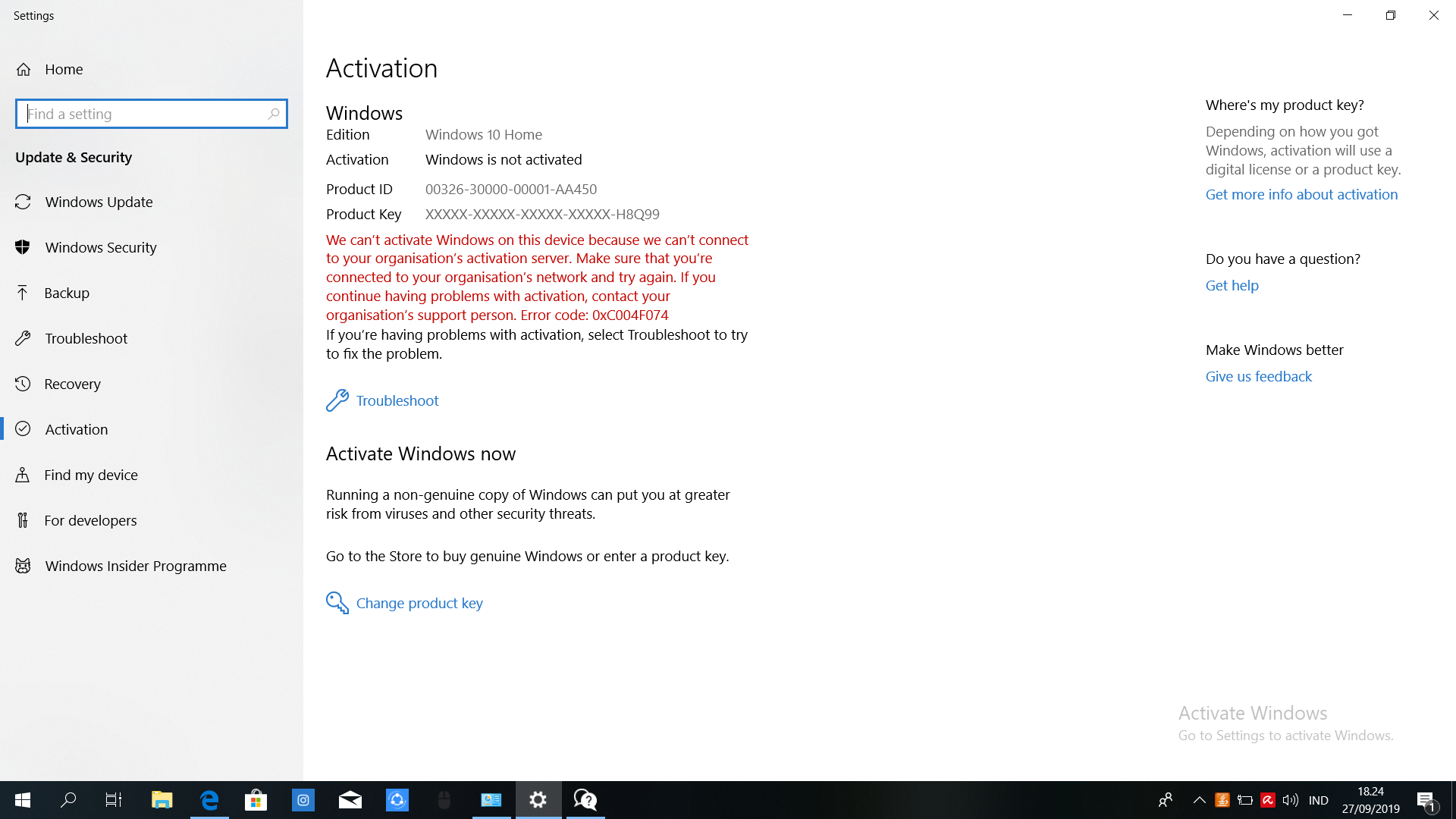This screenshot has width=1456, height=819.
Task: Click the error code 0xC004F074 text
Action: coord(630,315)
